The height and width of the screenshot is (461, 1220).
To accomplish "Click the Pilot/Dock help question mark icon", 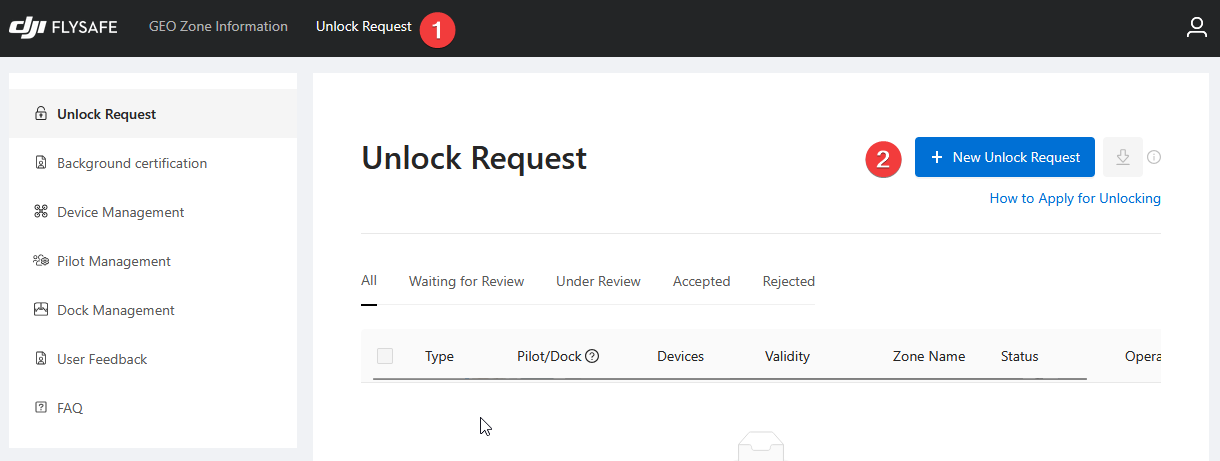I will tap(592, 356).
